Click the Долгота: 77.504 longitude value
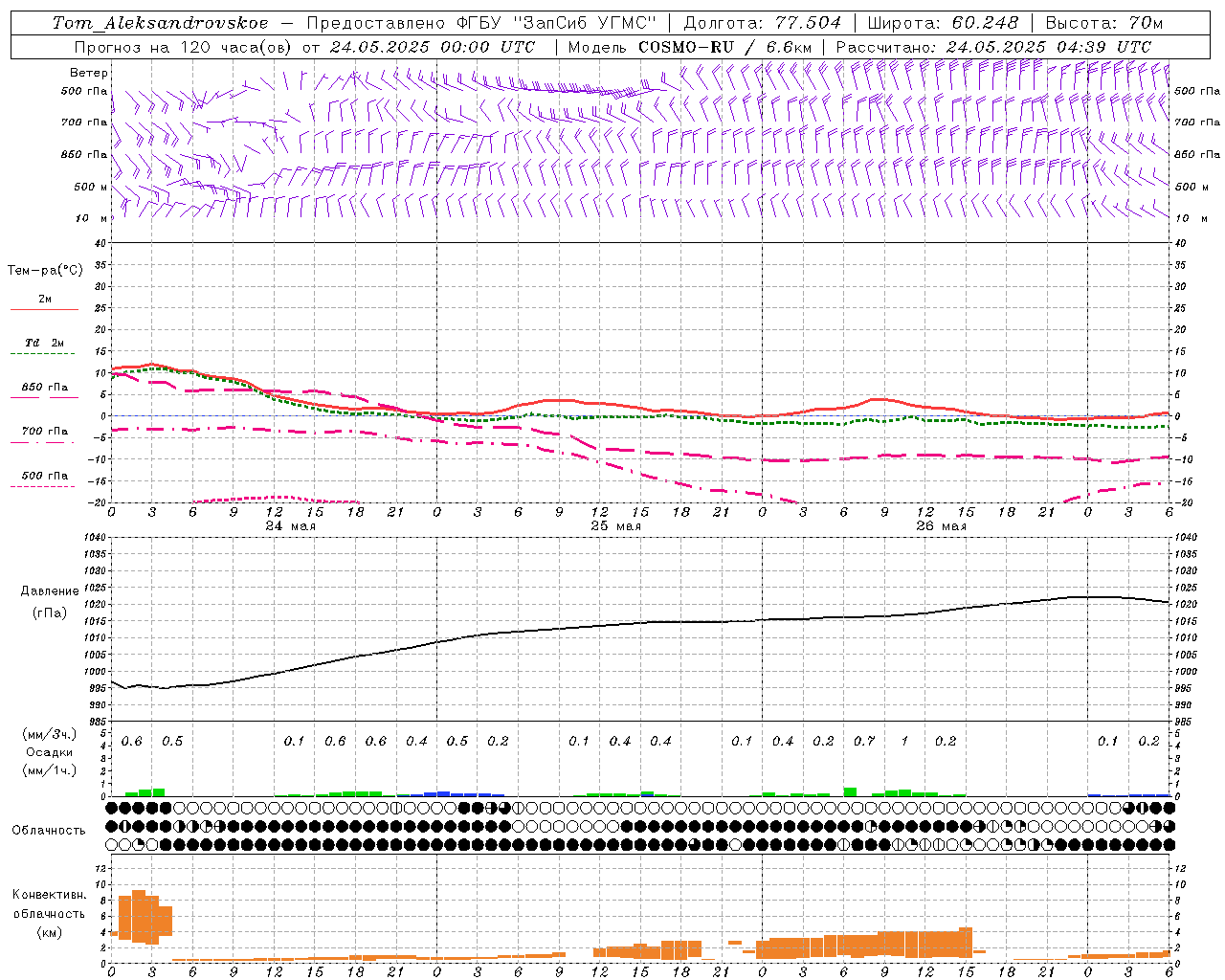1225x980 pixels. click(x=763, y=23)
